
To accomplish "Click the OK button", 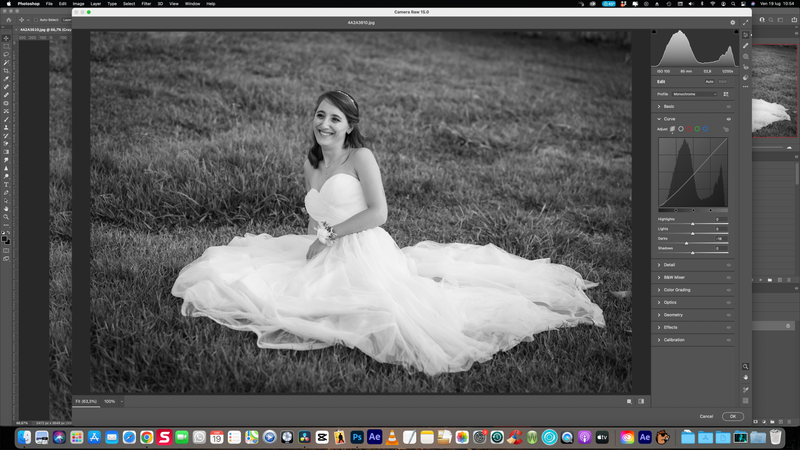I will click(x=733, y=416).
